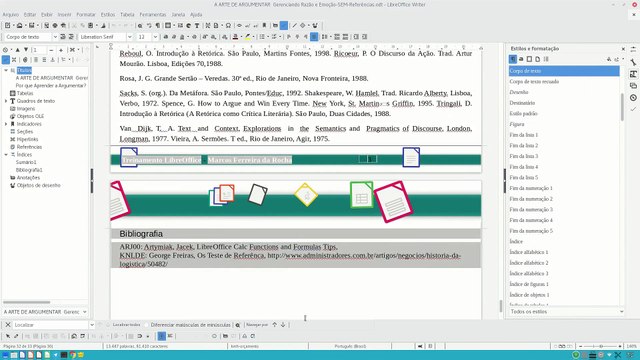The width and height of the screenshot is (640, 360).
Task: Click the Navigator page number field
Action: [39, 50]
